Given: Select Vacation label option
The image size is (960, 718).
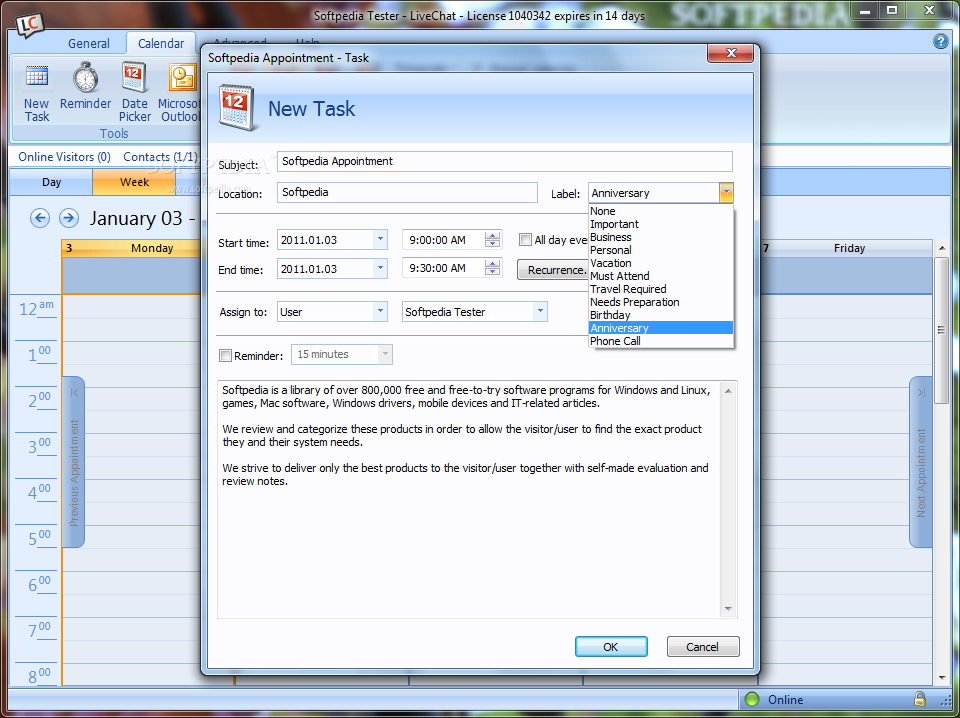Looking at the screenshot, I should [x=661, y=263].
